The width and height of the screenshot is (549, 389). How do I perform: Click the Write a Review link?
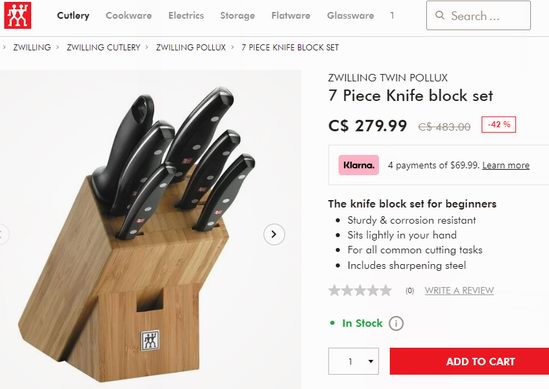click(x=459, y=291)
